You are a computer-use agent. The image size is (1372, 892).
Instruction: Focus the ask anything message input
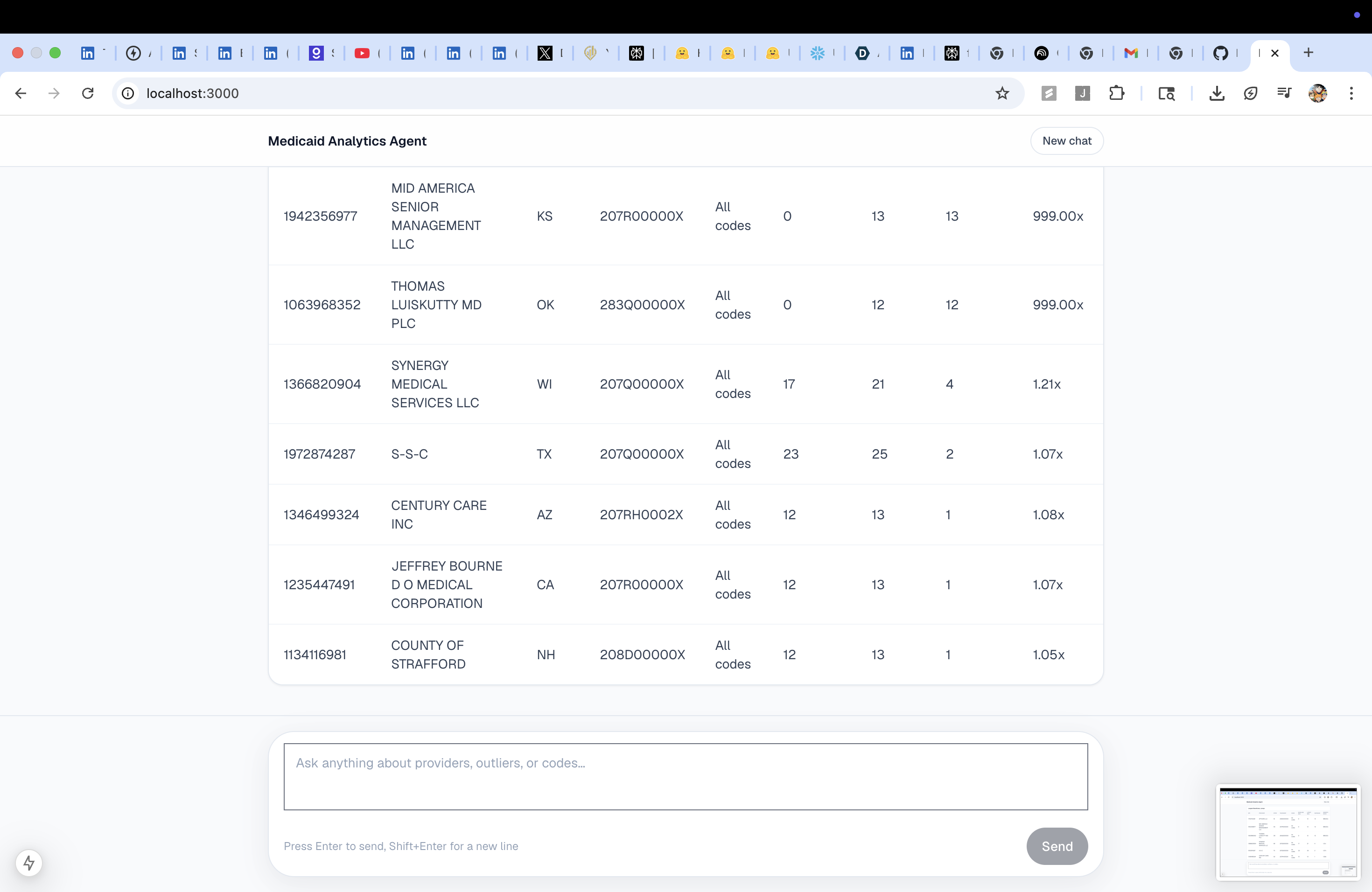click(686, 776)
